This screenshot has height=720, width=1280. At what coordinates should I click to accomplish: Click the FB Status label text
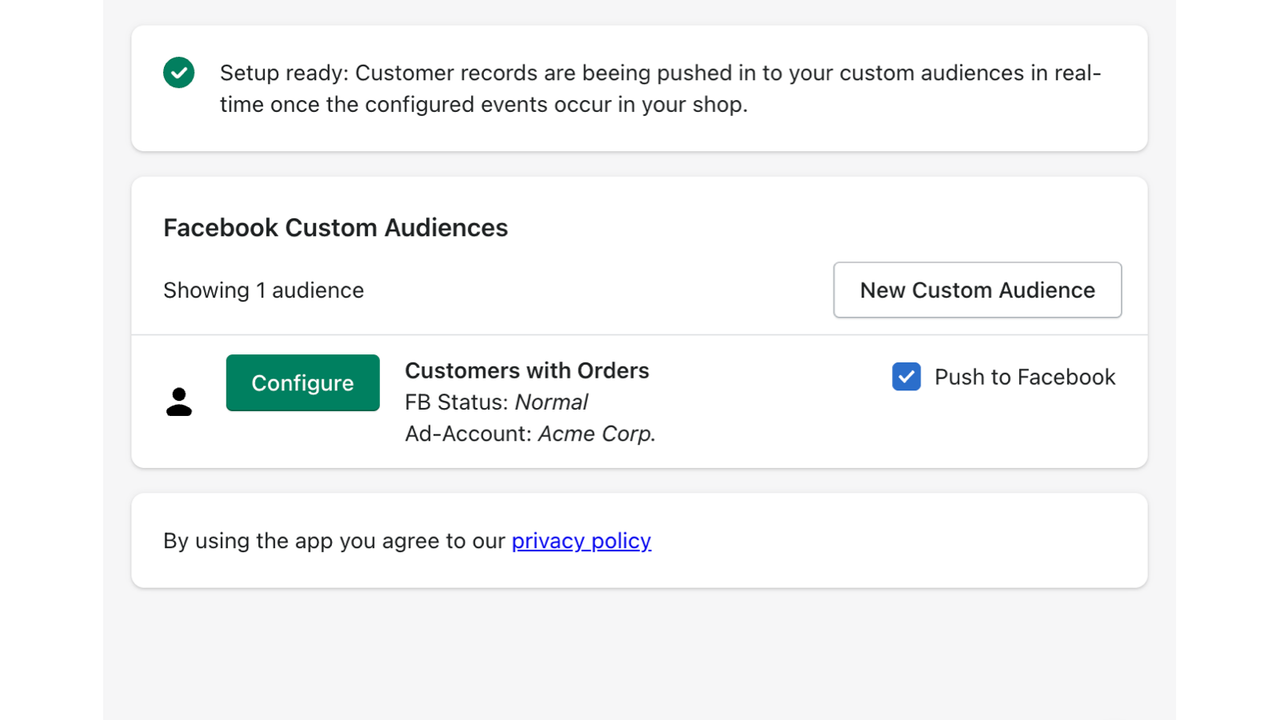click(456, 403)
